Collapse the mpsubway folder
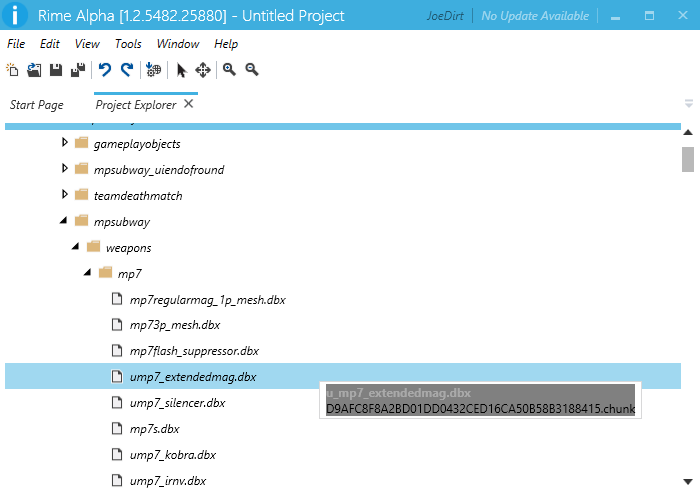The height and width of the screenshot is (500, 700). tap(64, 221)
